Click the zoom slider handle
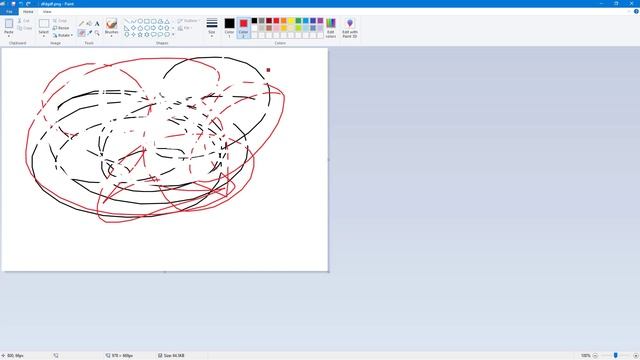 point(616,356)
